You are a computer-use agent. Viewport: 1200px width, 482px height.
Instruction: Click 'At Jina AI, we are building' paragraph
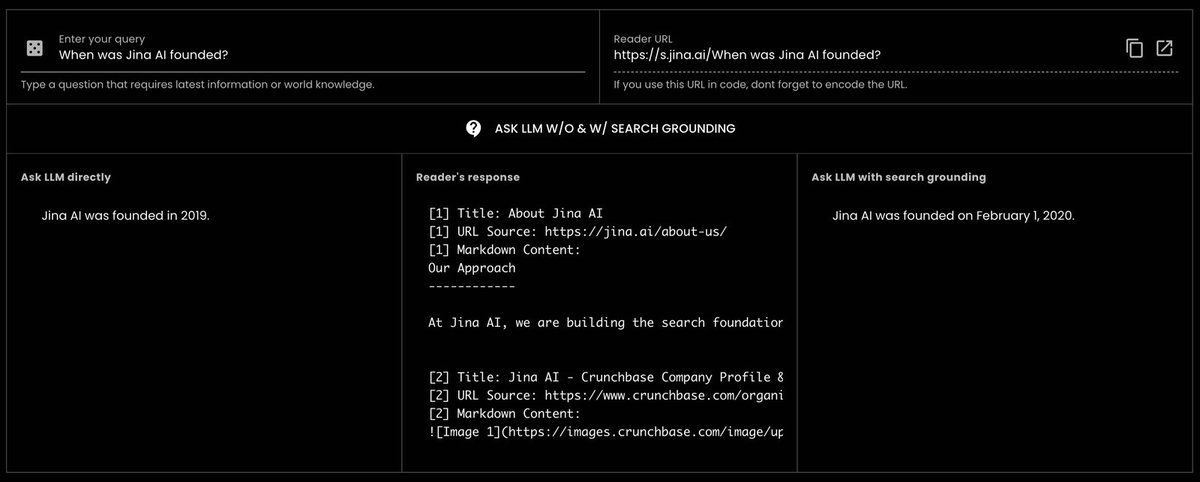pyautogui.click(x=605, y=323)
